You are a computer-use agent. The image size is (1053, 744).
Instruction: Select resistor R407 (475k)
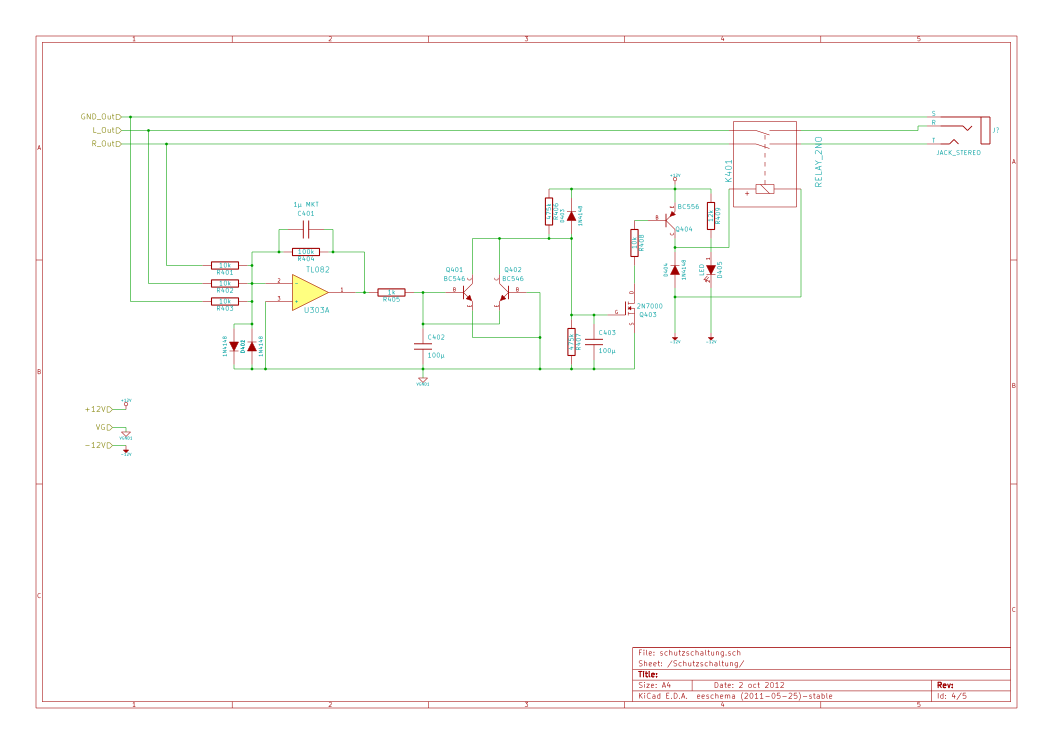click(571, 342)
